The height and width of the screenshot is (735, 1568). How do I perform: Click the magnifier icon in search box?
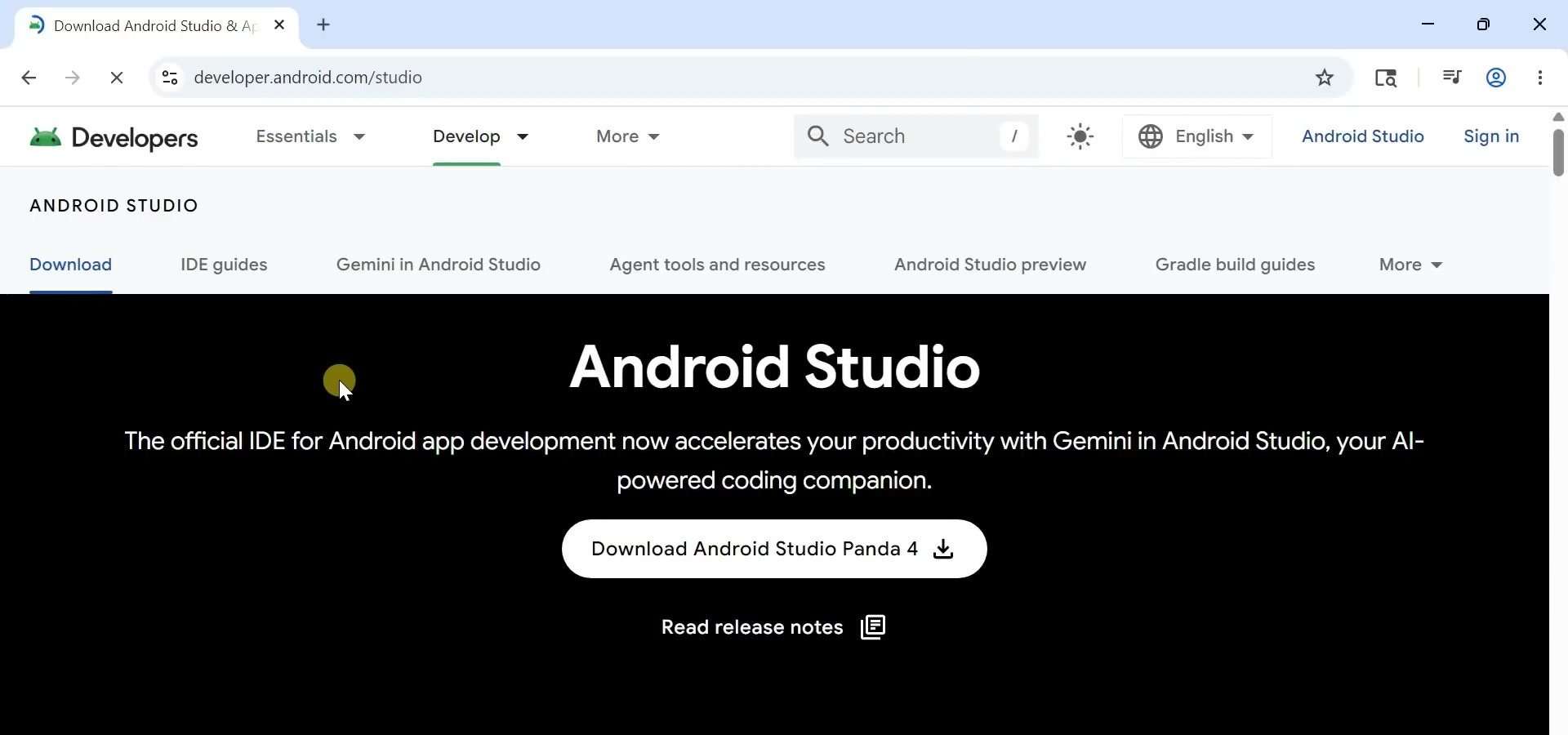(818, 136)
